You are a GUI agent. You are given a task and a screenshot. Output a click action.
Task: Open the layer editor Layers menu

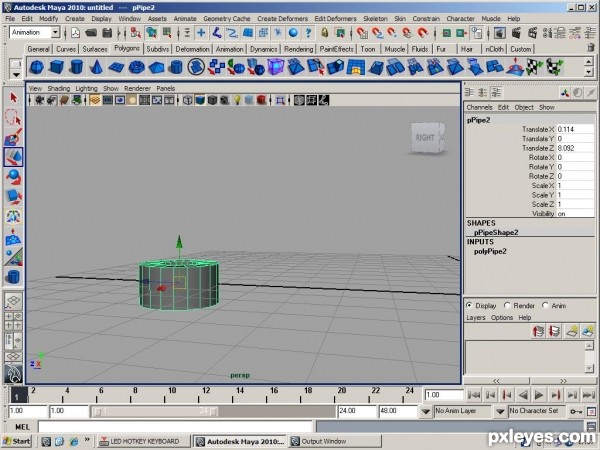point(476,318)
